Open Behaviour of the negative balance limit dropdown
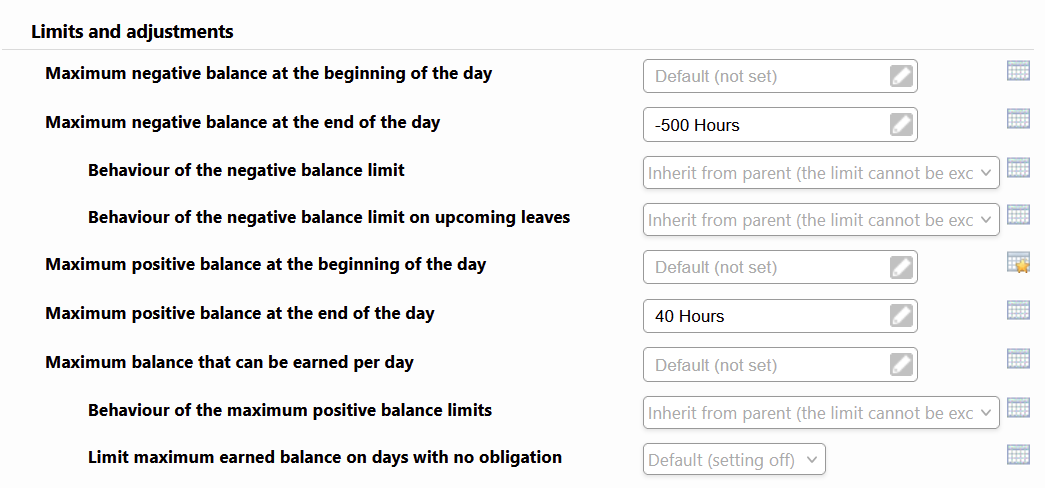The image size is (1045, 488). (821, 173)
